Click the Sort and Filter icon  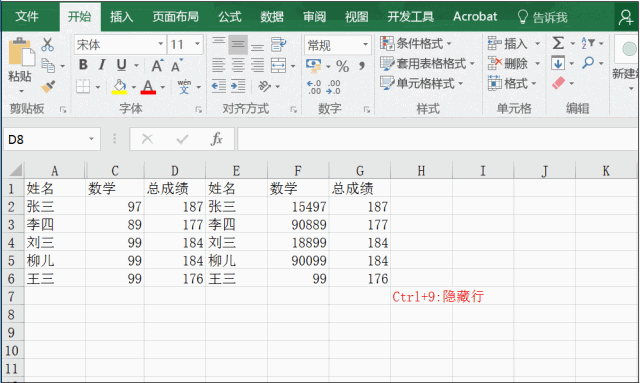(x=588, y=43)
